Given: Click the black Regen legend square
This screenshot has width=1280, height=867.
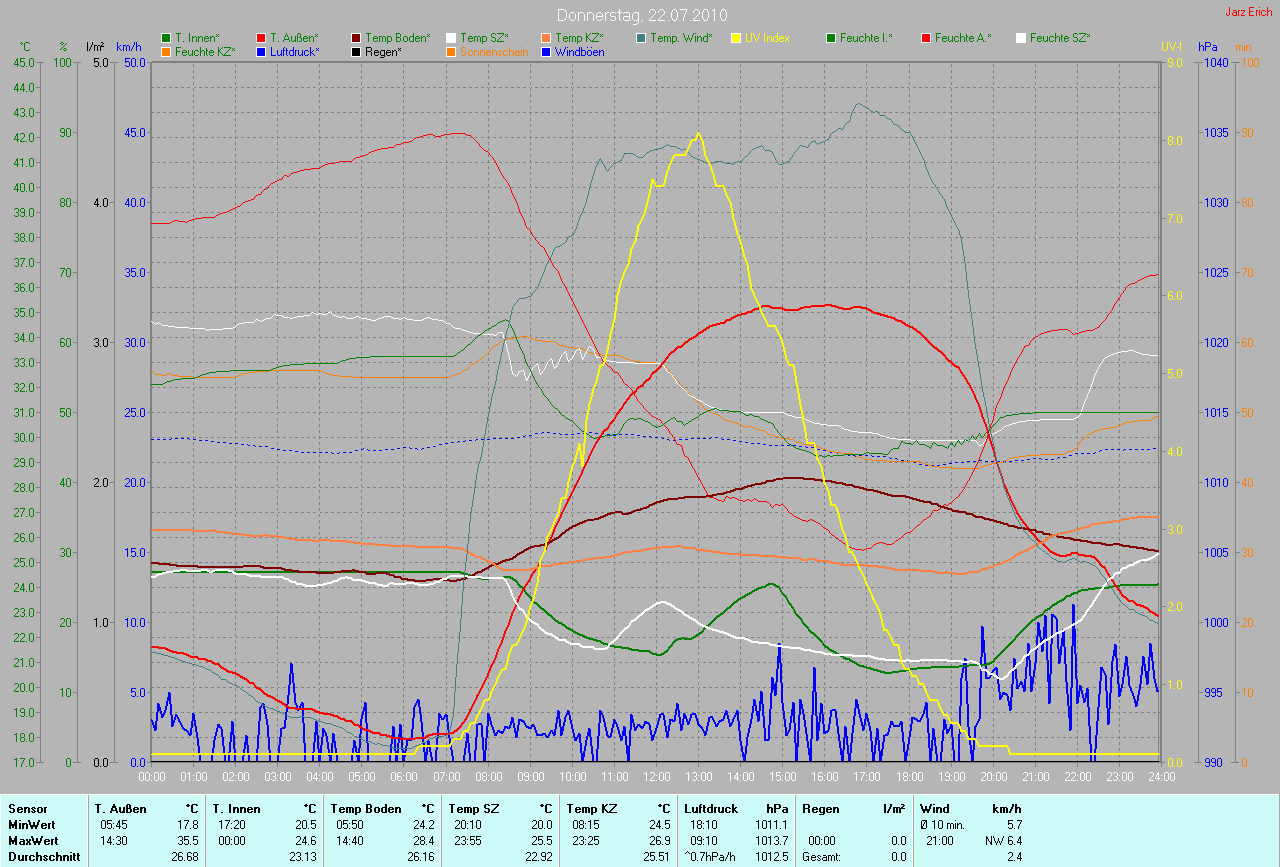Looking at the screenshot, I should 357,51.
